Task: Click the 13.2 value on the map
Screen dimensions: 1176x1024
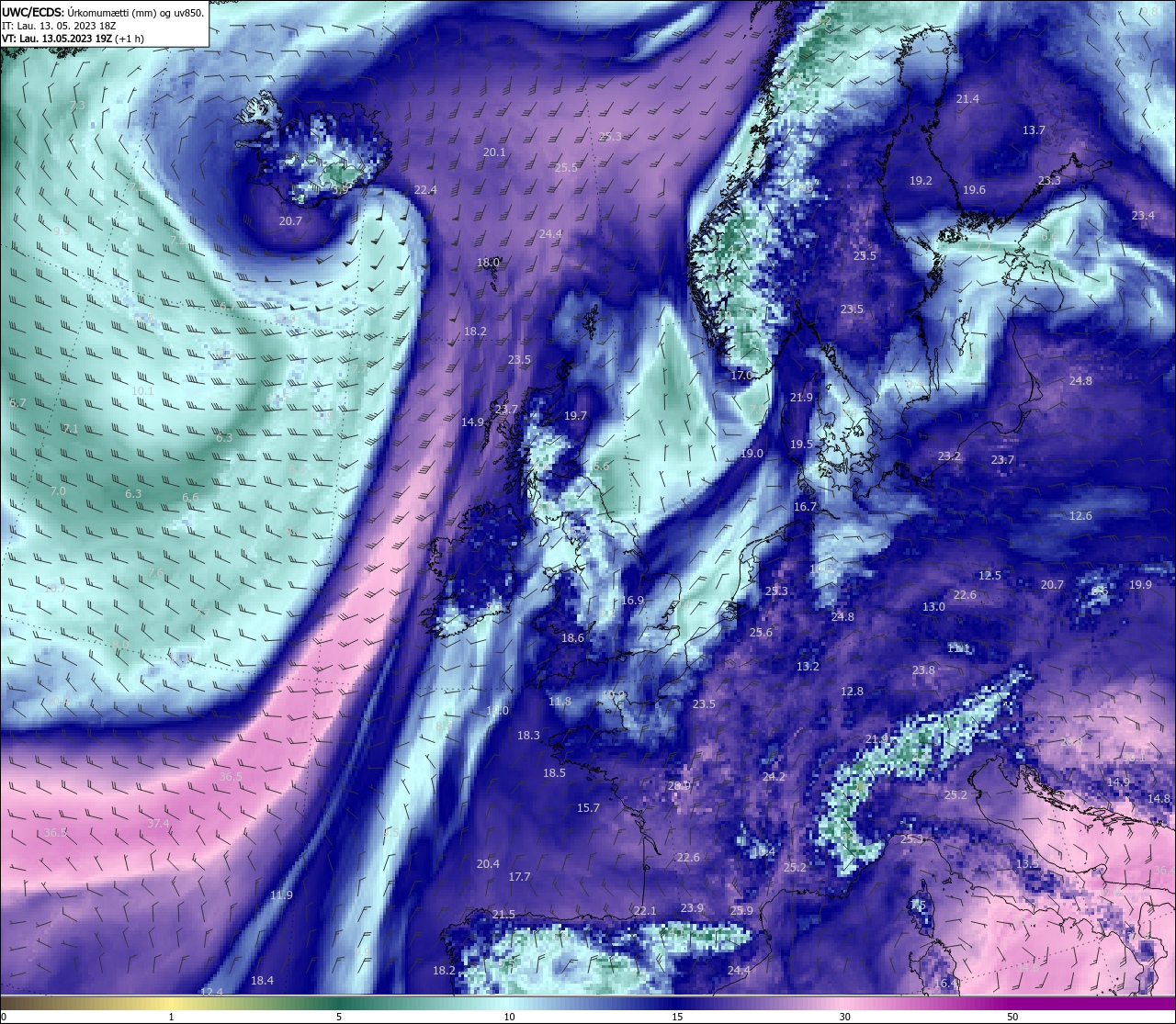Action: coord(808,667)
